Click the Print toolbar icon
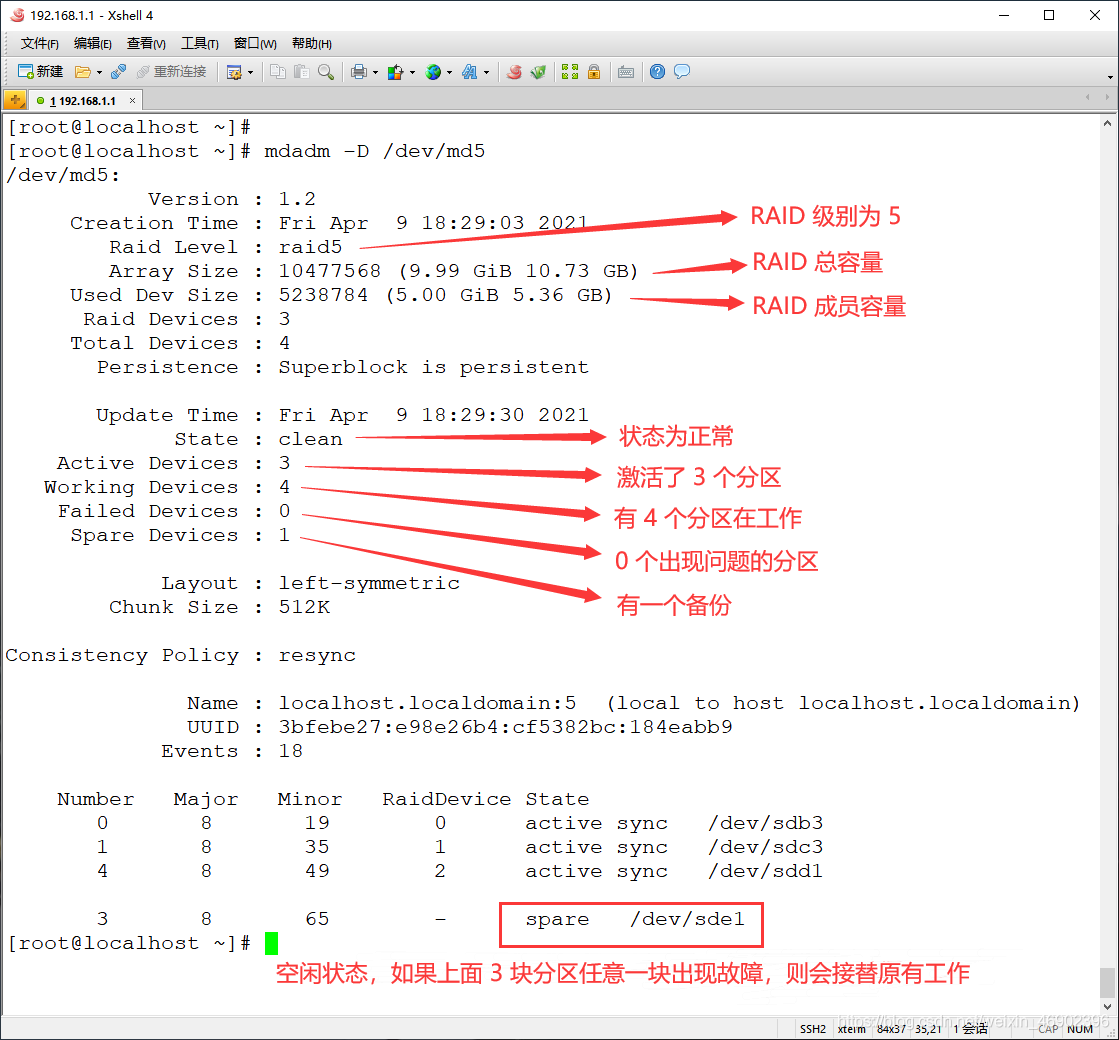This screenshot has height=1040, width=1119. coord(359,72)
